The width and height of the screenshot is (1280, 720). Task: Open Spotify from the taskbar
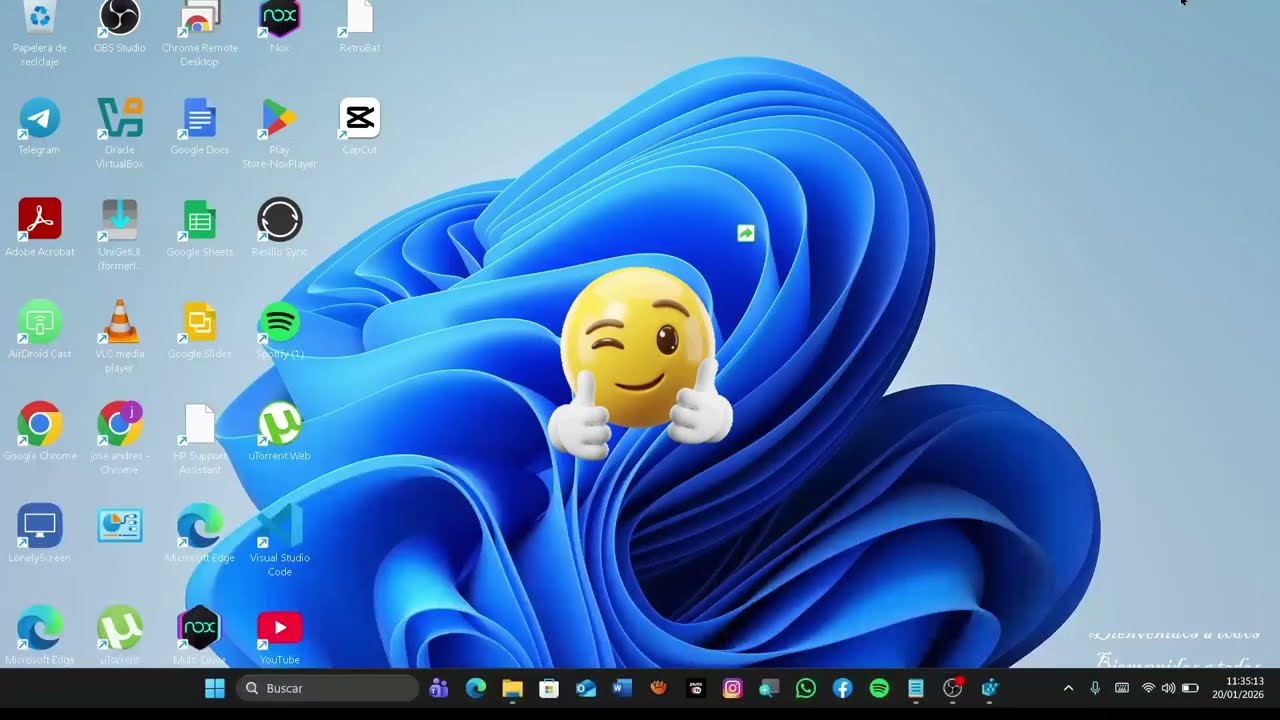[x=879, y=688]
